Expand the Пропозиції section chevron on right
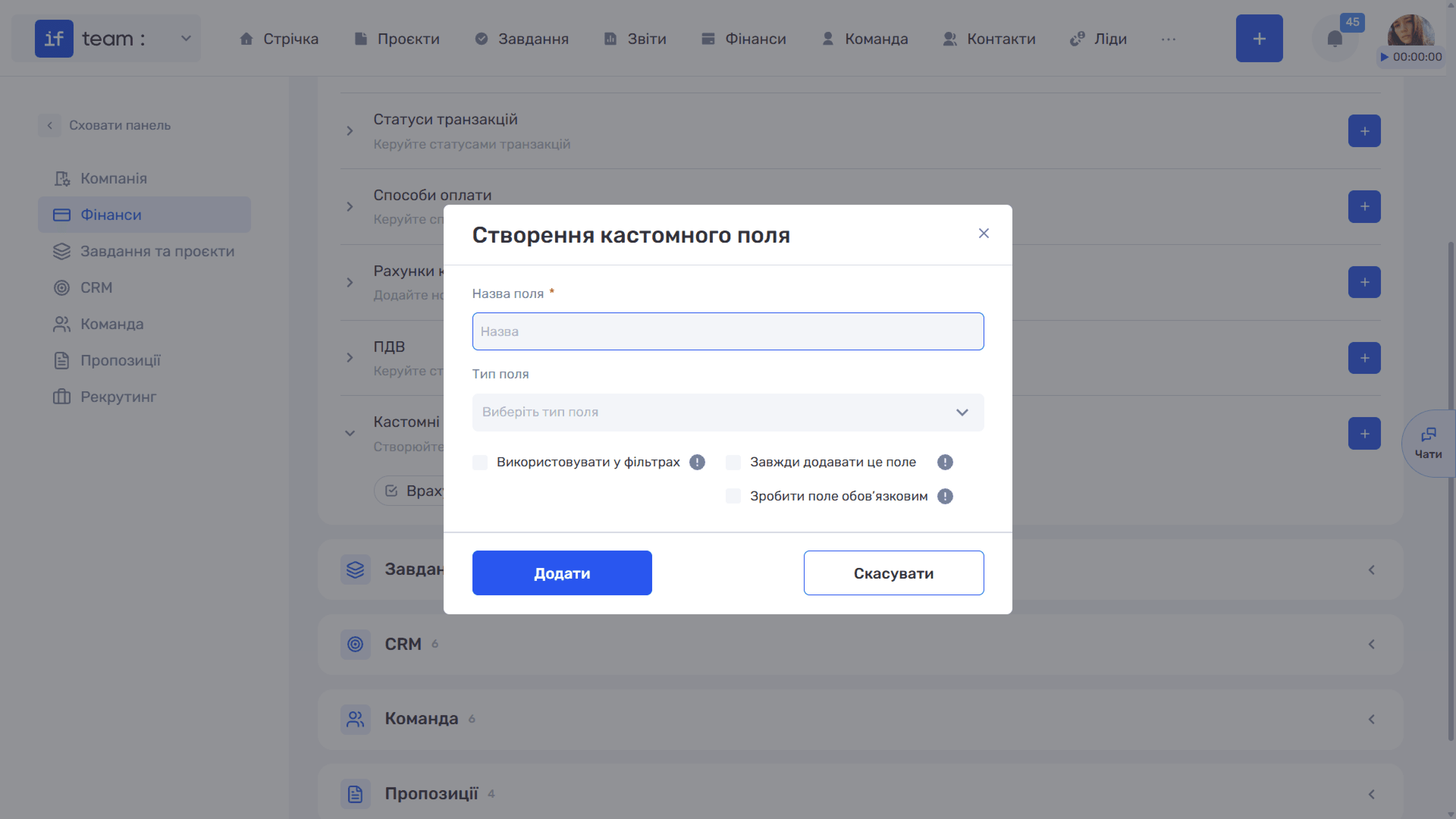This screenshot has height=819, width=1456. 1371,794
